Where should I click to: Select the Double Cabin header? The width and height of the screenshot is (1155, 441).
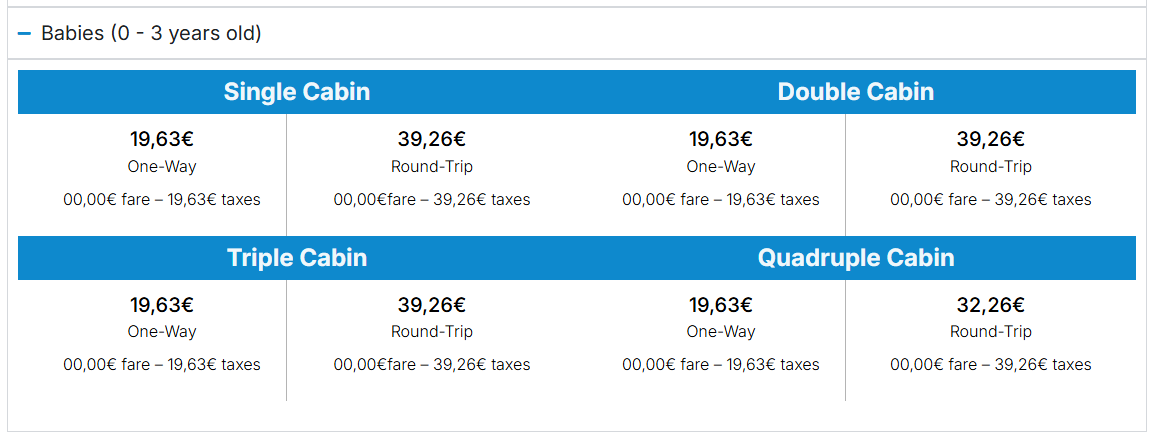click(x=856, y=92)
